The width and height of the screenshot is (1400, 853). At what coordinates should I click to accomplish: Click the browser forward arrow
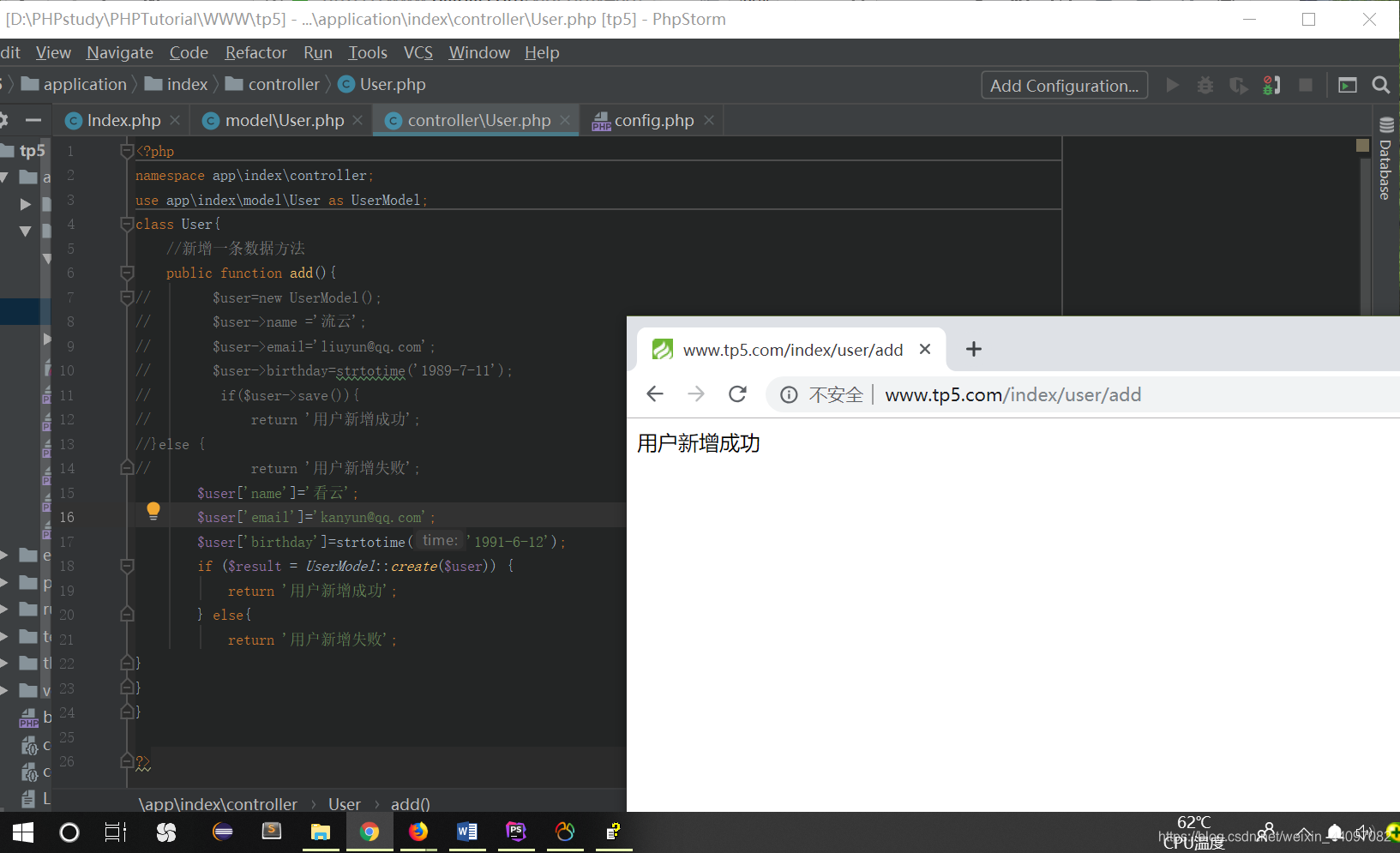point(696,393)
